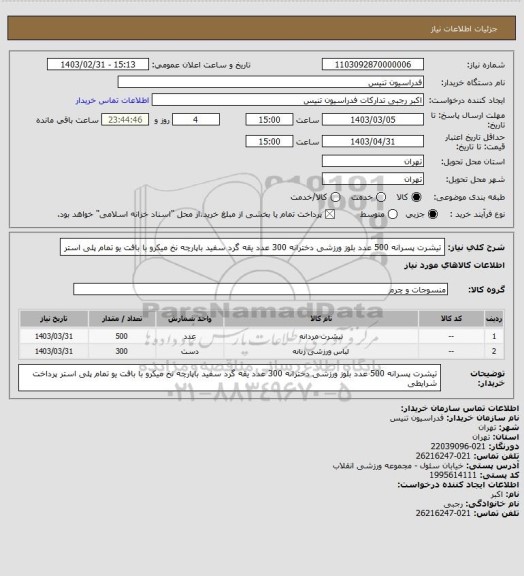Click the general need description text field
Image resolution: width=524 pixels, height=576 pixels.
coord(252,247)
